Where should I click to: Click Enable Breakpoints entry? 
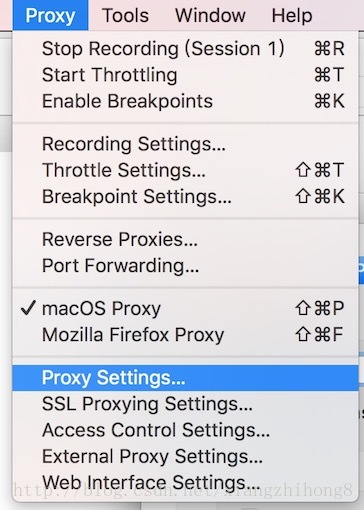[x=185, y=101]
